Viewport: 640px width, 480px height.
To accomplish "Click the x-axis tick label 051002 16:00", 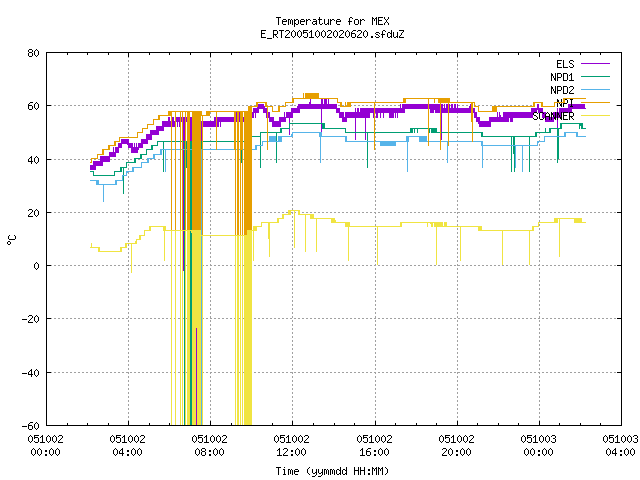I will click(374, 445).
